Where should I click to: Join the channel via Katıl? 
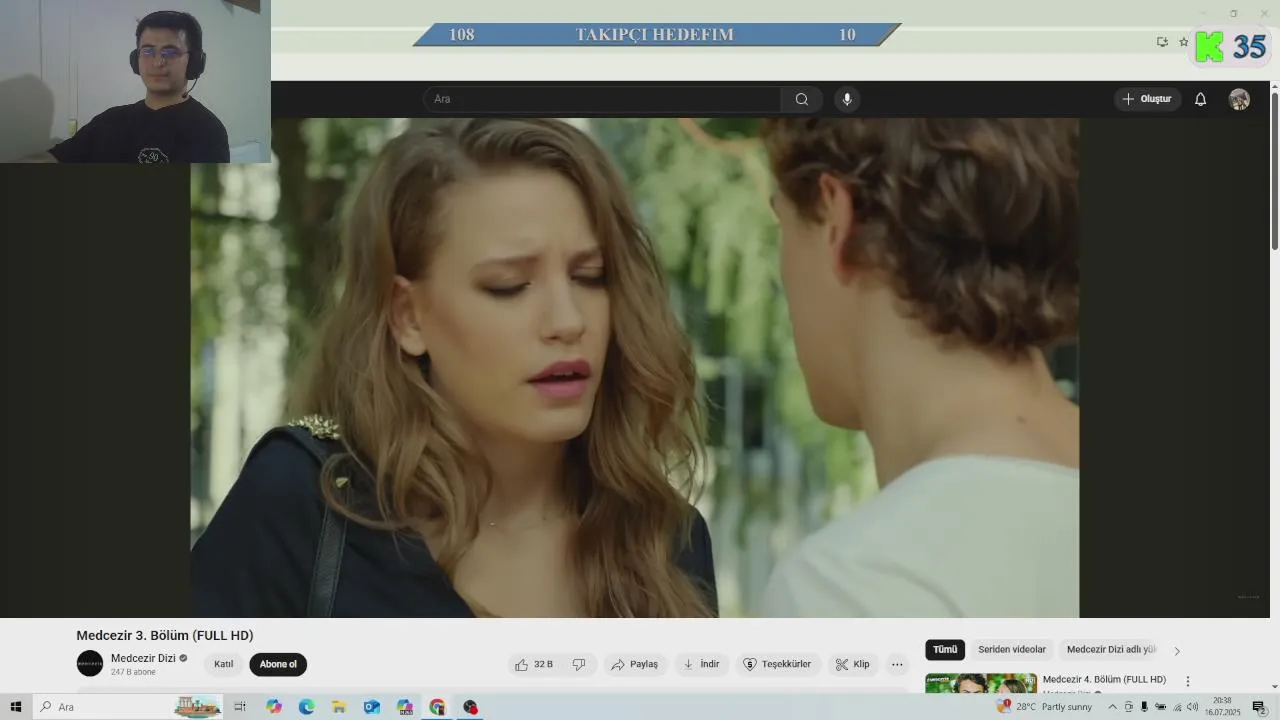point(223,664)
